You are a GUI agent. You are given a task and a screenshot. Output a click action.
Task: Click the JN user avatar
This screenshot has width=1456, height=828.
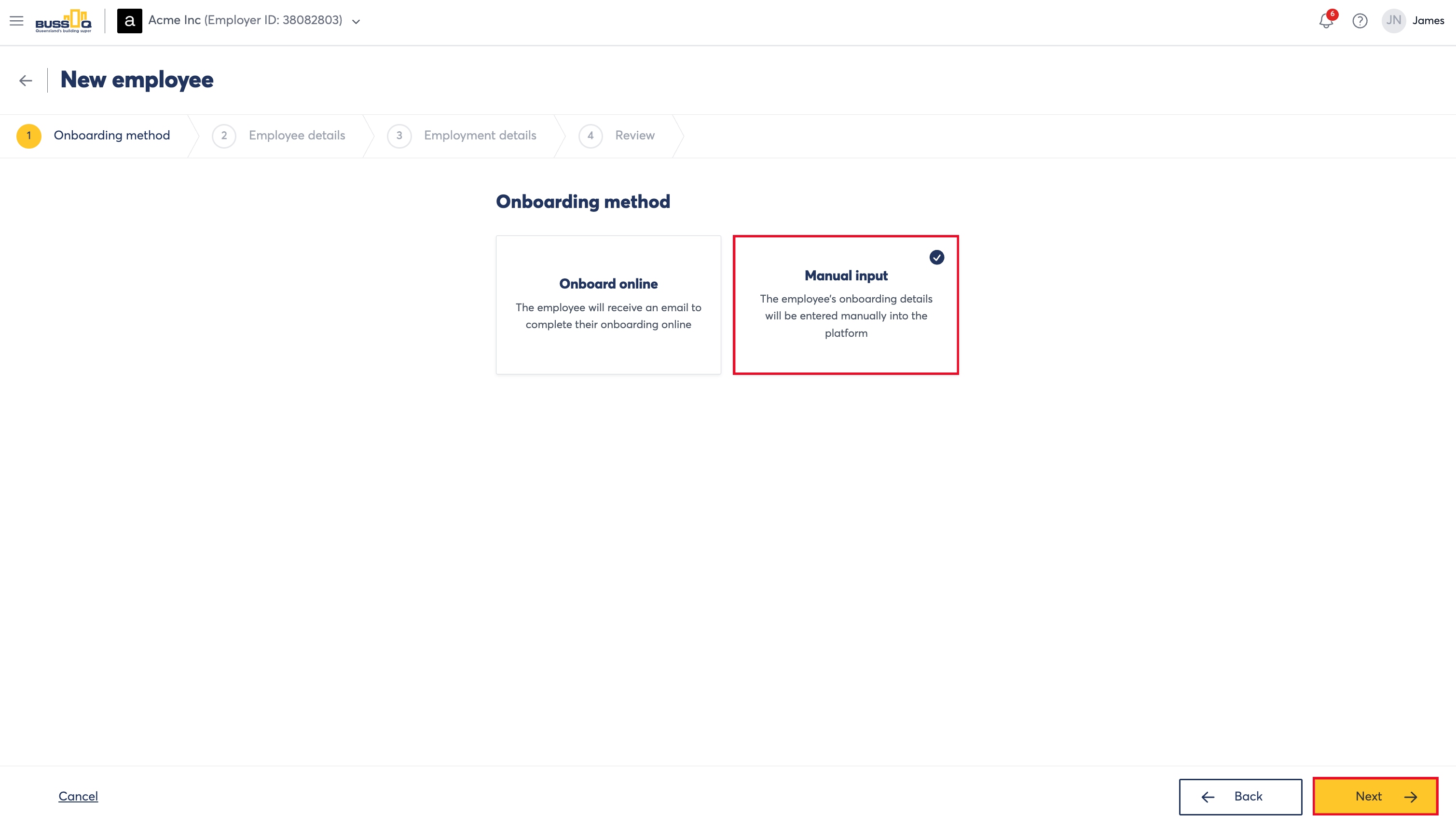point(1393,21)
